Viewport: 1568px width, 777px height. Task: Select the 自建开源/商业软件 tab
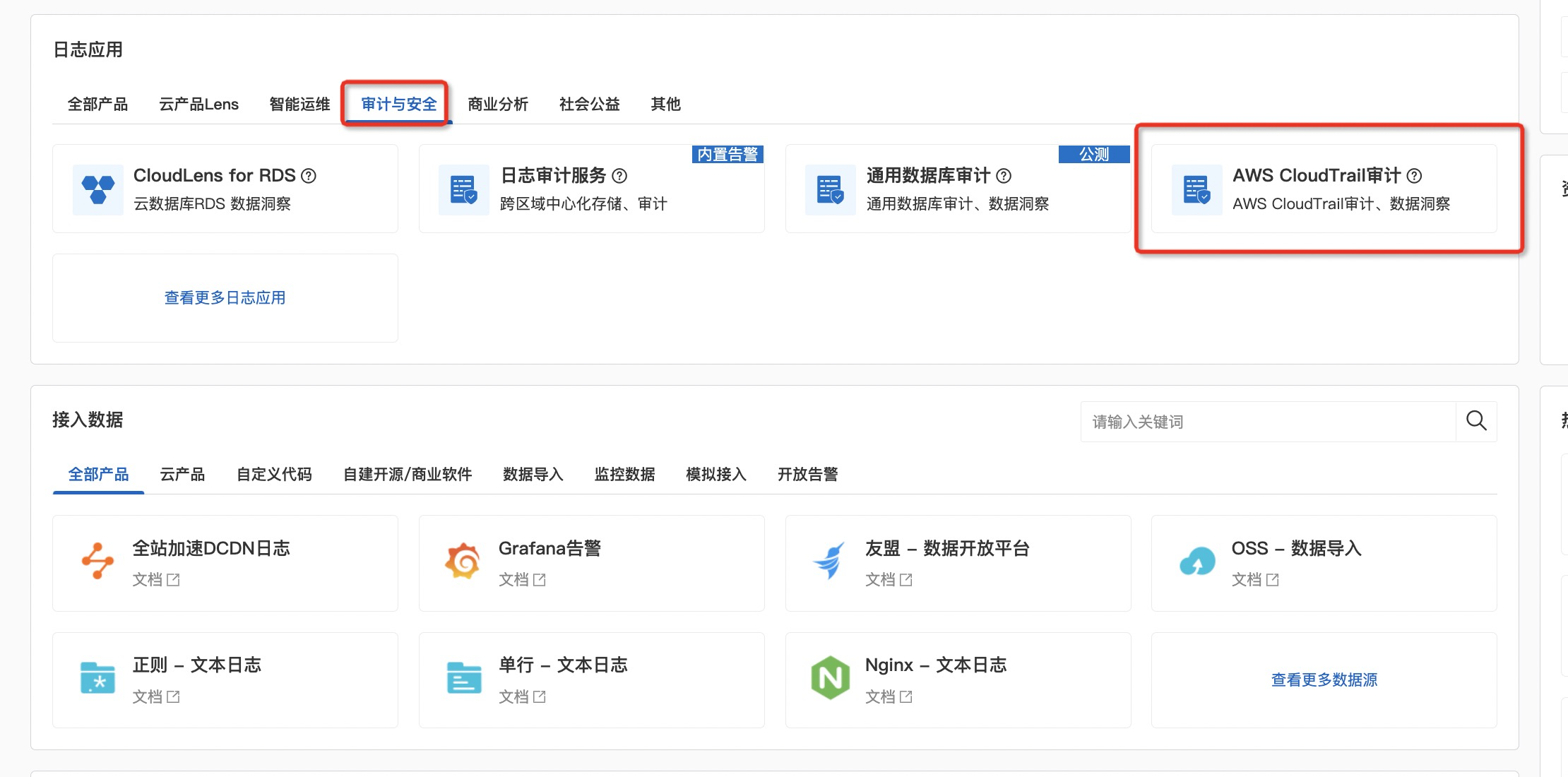click(408, 474)
